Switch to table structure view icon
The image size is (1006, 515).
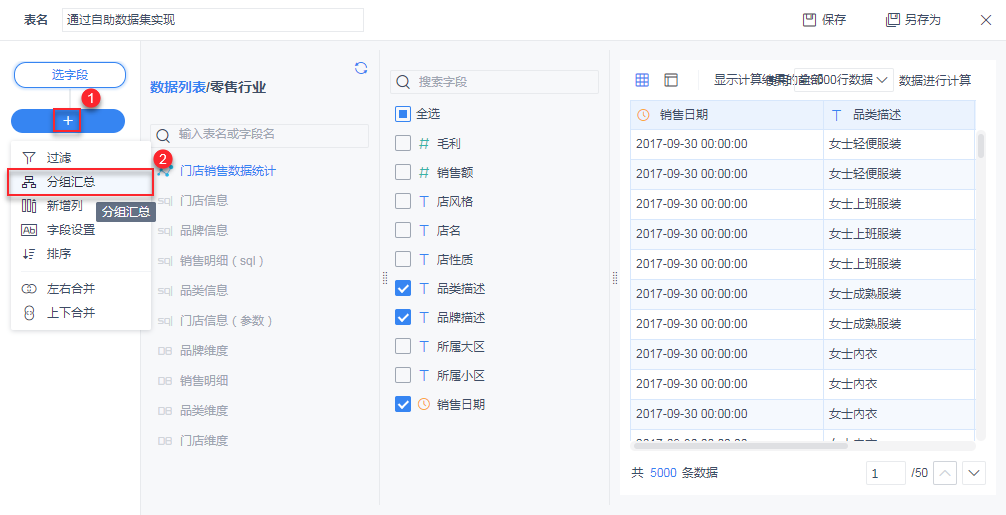670,80
